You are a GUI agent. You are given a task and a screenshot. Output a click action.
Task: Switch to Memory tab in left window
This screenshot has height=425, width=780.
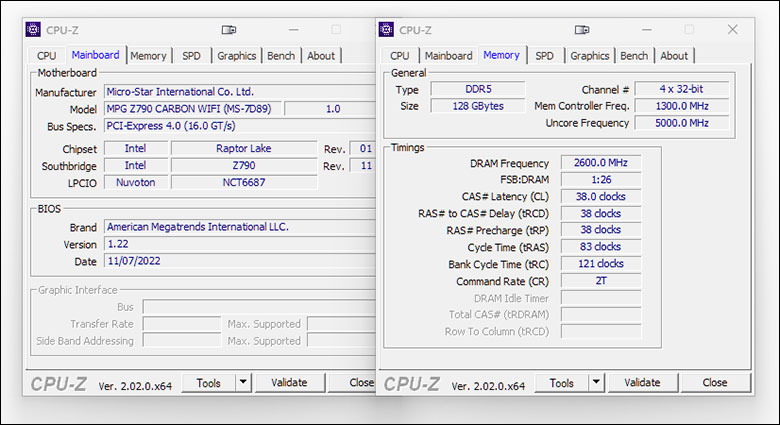click(148, 56)
